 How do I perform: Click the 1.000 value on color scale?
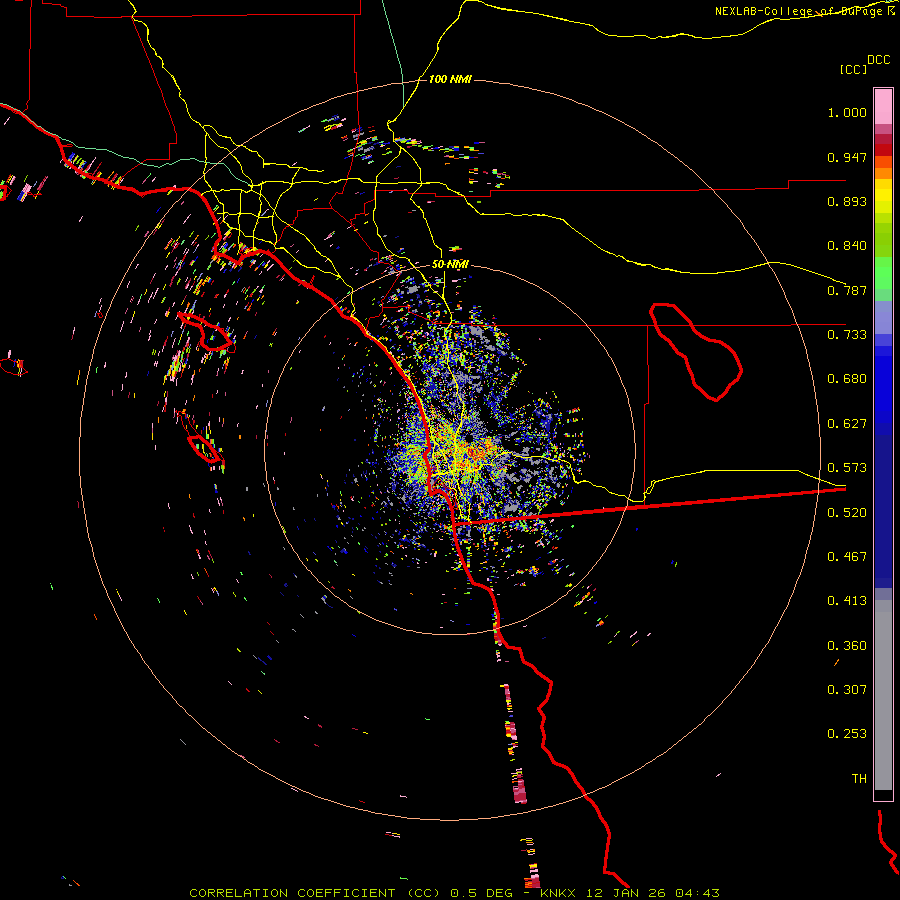coord(847,112)
